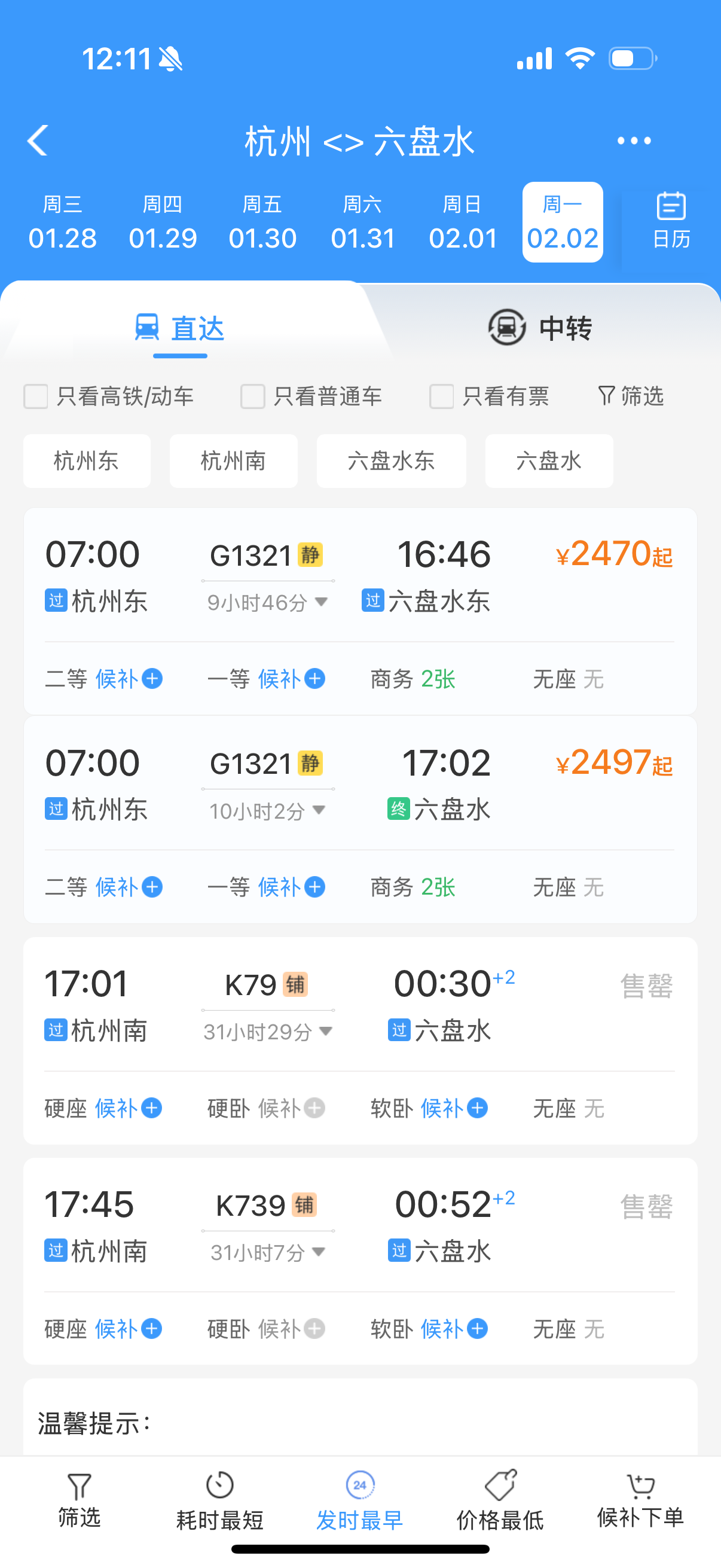The image size is (721, 1568).
Task: Open the three-dot more options menu
Action: point(633,141)
